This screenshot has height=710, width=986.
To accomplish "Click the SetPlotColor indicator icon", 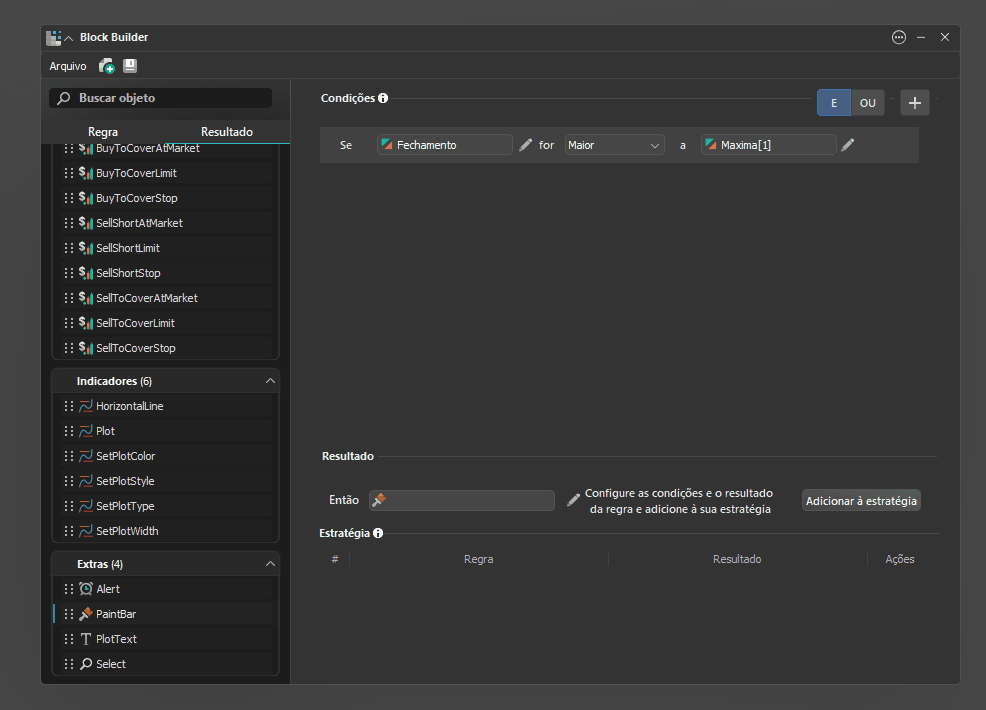I will pyautogui.click(x=86, y=456).
